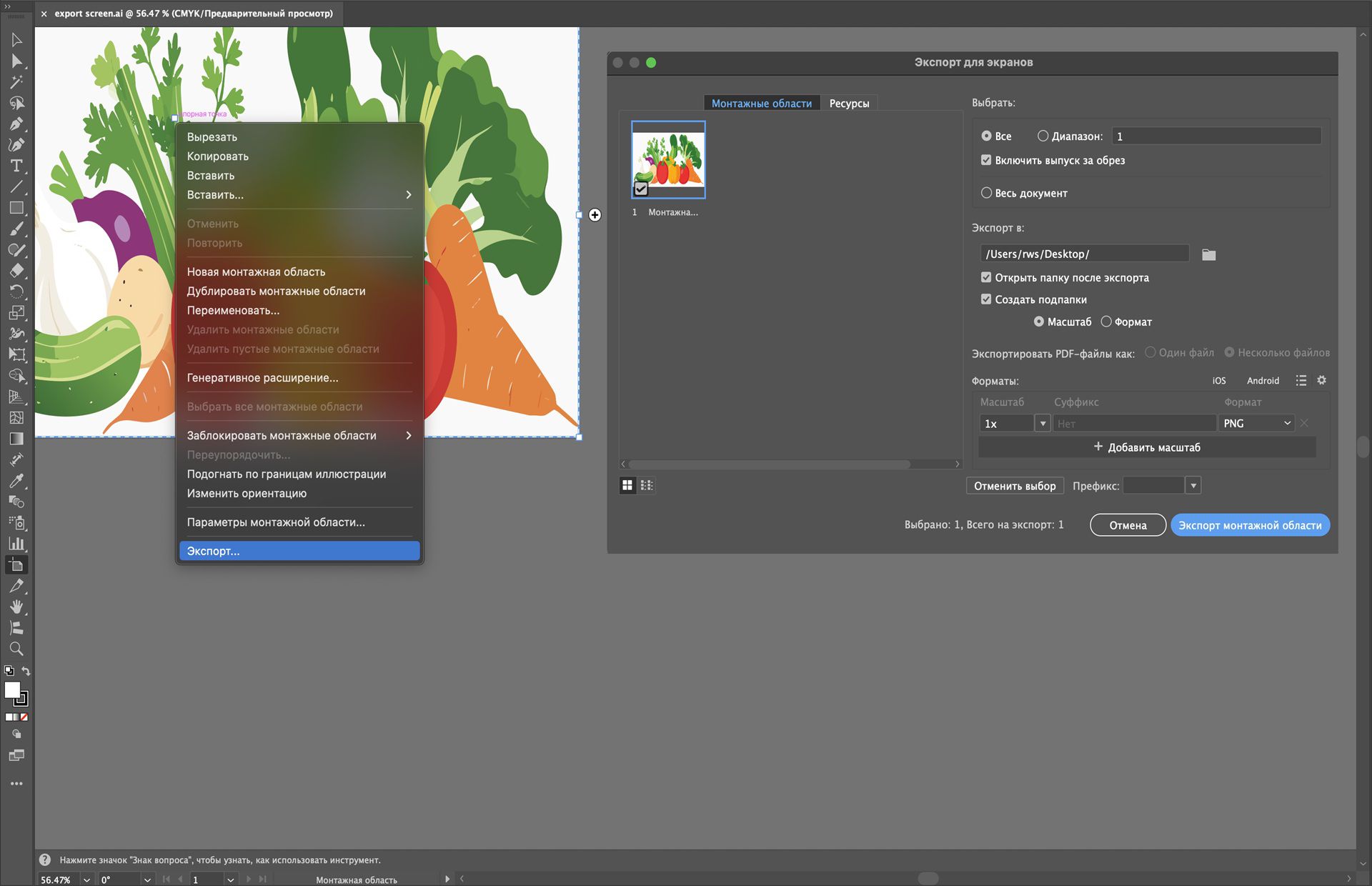Select the Rectangle tool
Viewport: 1372px width, 886px height.
[16, 208]
